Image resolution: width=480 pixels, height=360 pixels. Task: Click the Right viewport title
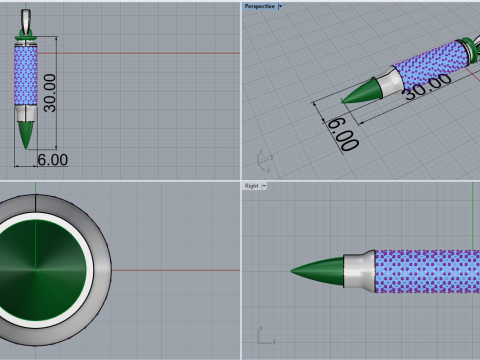pyautogui.click(x=251, y=186)
